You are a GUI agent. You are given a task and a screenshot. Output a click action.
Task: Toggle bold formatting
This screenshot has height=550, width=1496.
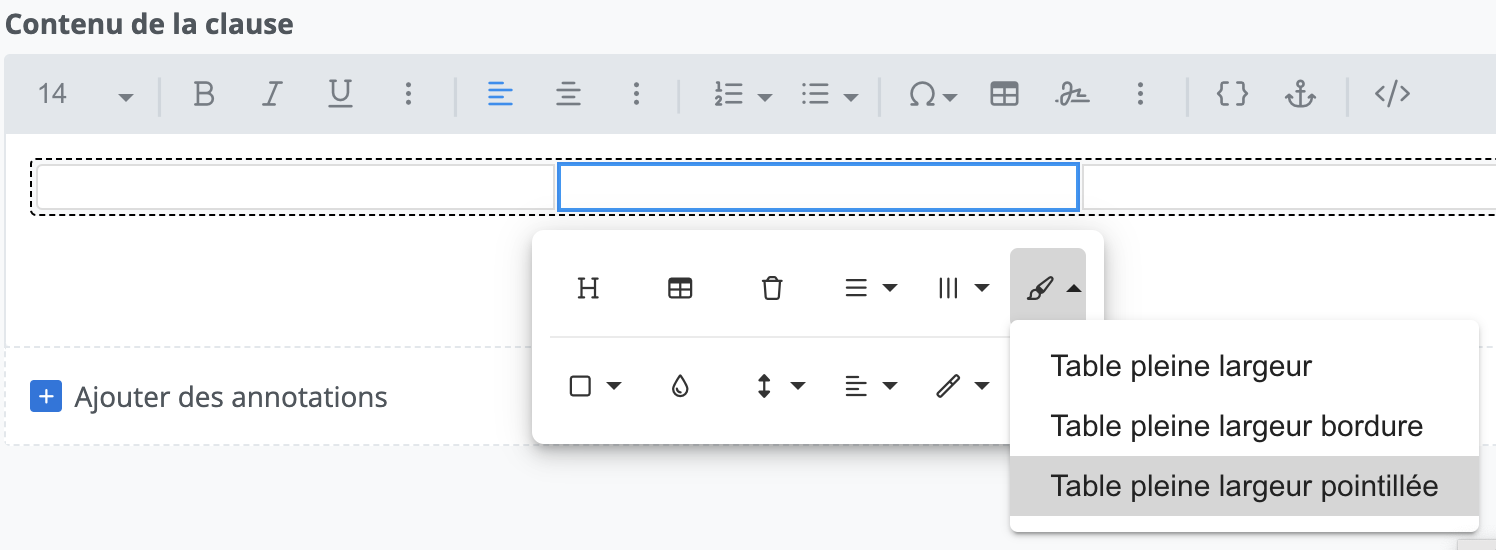[x=204, y=95]
